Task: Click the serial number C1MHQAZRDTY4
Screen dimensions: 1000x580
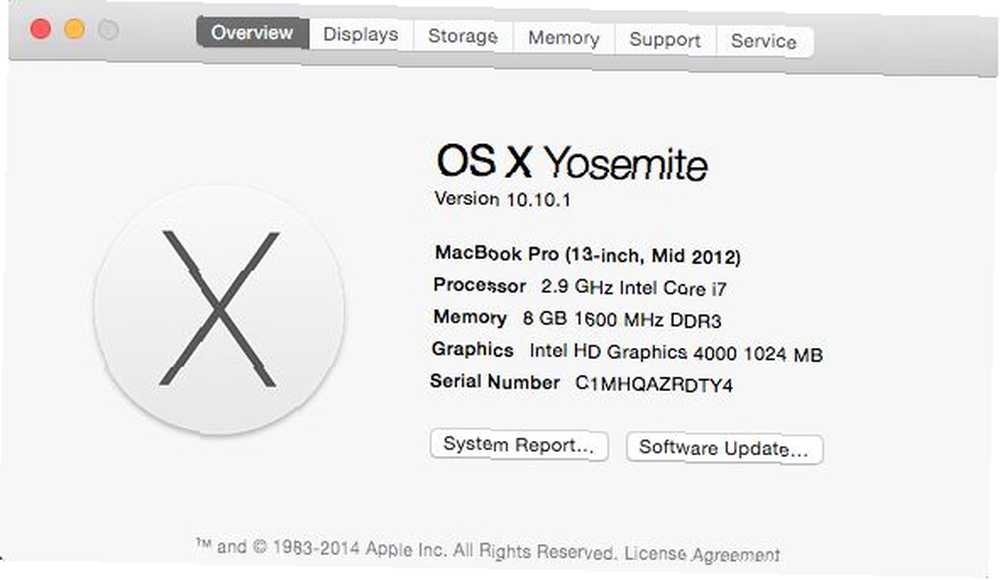Action: tap(654, 384)
